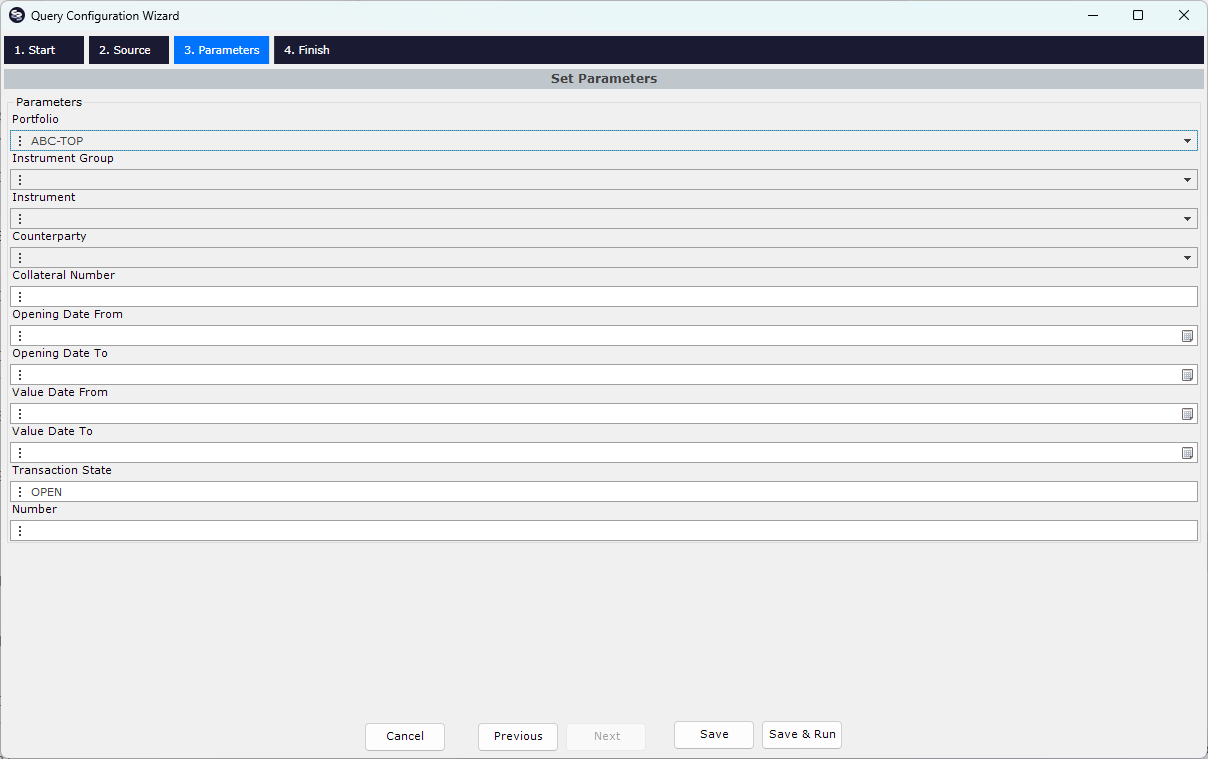
Task: Click the Instrument field's three-dot options icon
Action: tap(20, 219)
